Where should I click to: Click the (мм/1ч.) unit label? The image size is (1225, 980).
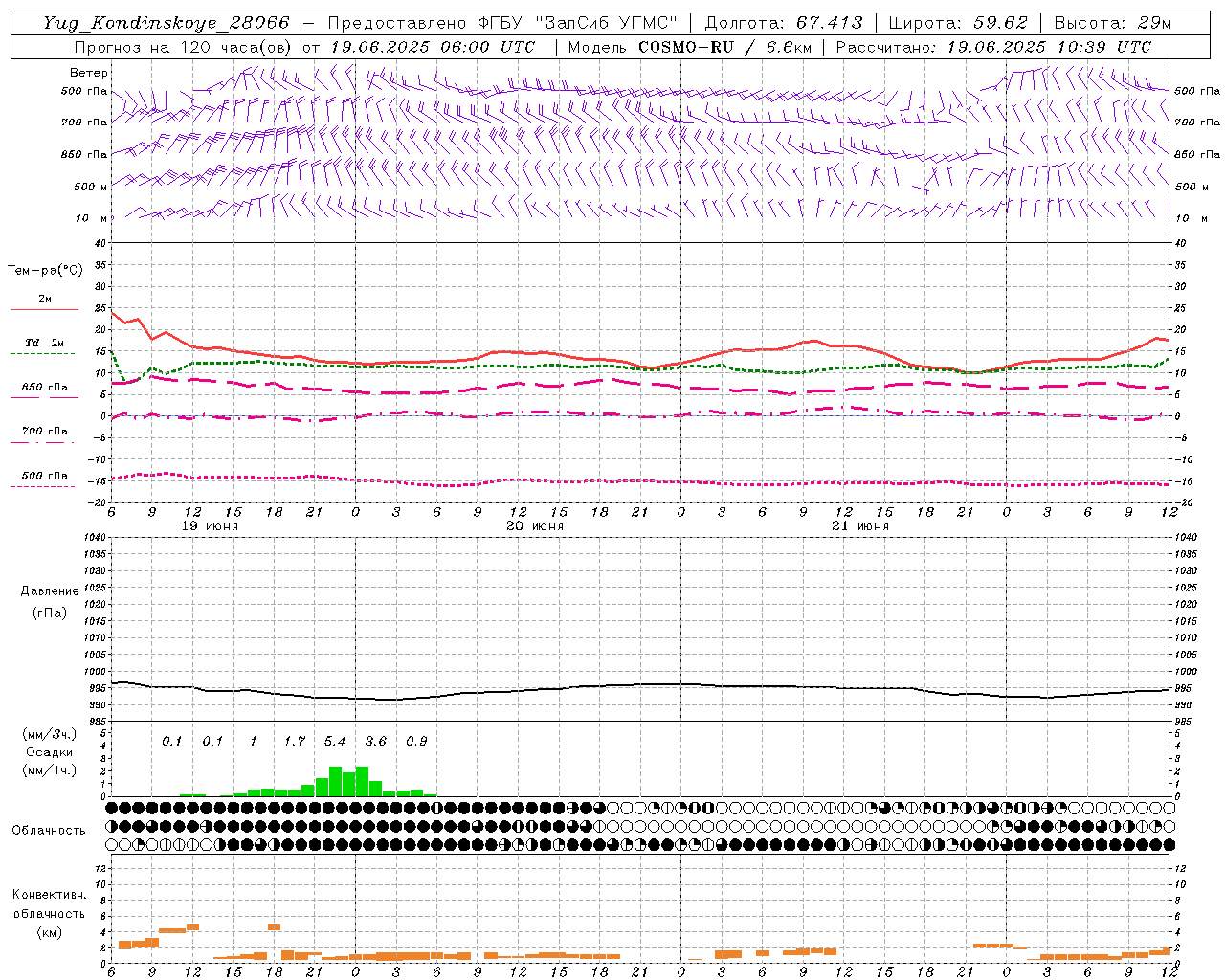[x=50, y=770]
